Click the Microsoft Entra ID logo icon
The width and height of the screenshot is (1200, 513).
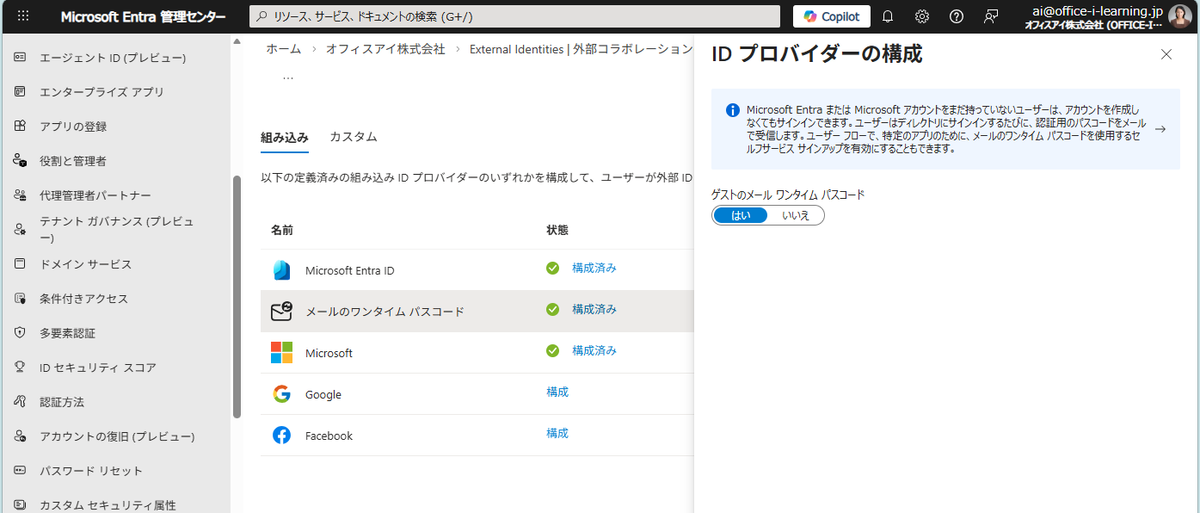click(x=282, y=270)
